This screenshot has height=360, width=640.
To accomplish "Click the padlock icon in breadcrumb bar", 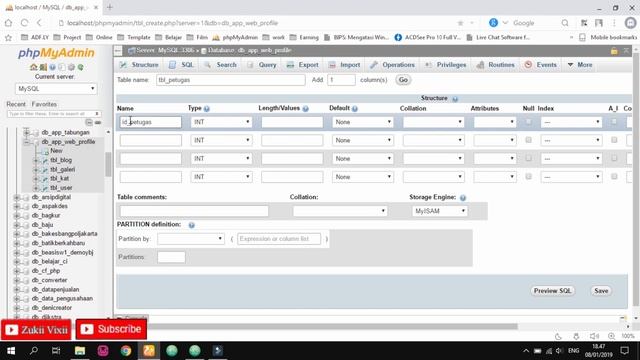I will [x=614, y=51].
